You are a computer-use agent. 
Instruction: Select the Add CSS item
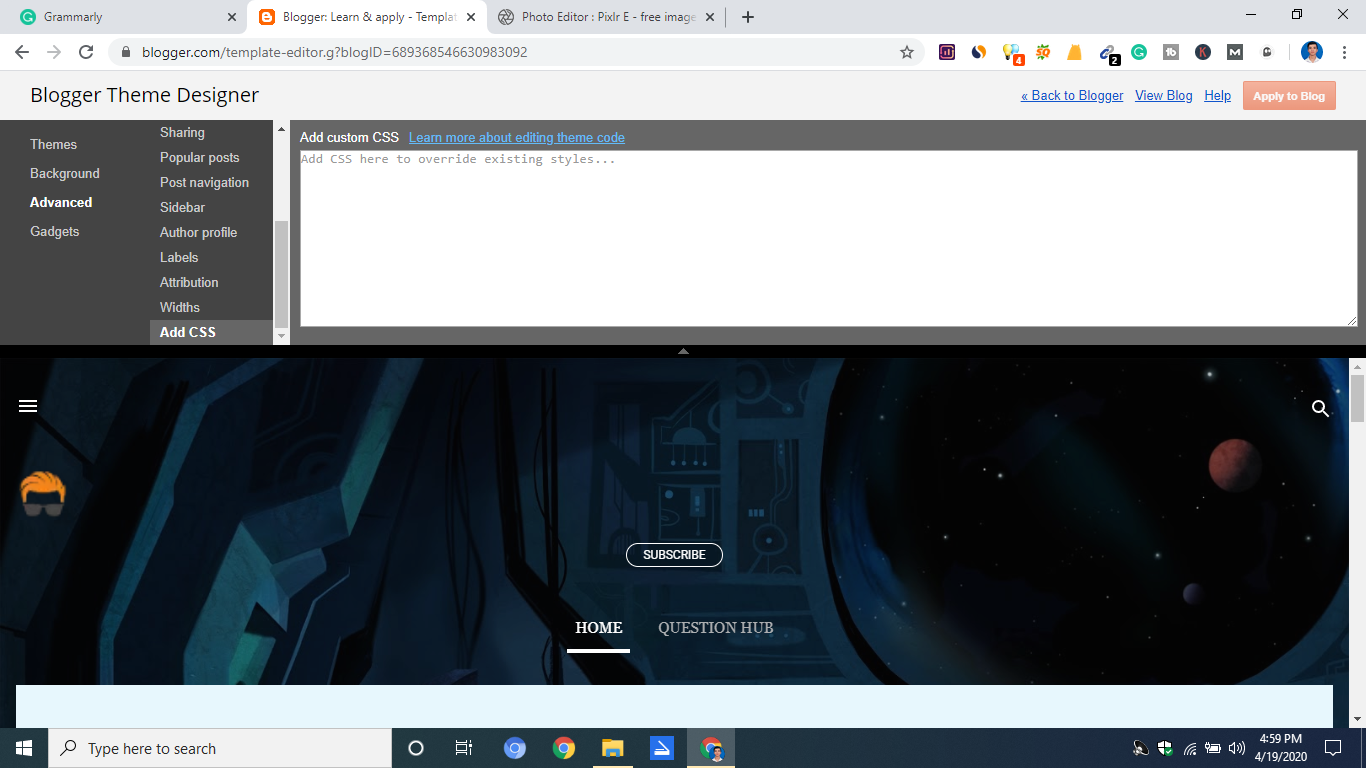coord(211,332)
